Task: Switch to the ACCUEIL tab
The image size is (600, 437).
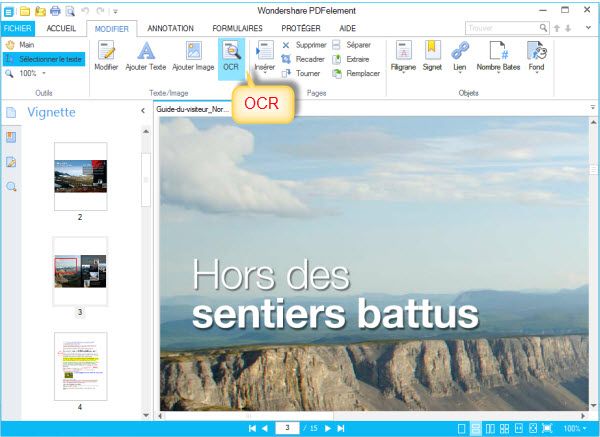Action: (61, 28)
